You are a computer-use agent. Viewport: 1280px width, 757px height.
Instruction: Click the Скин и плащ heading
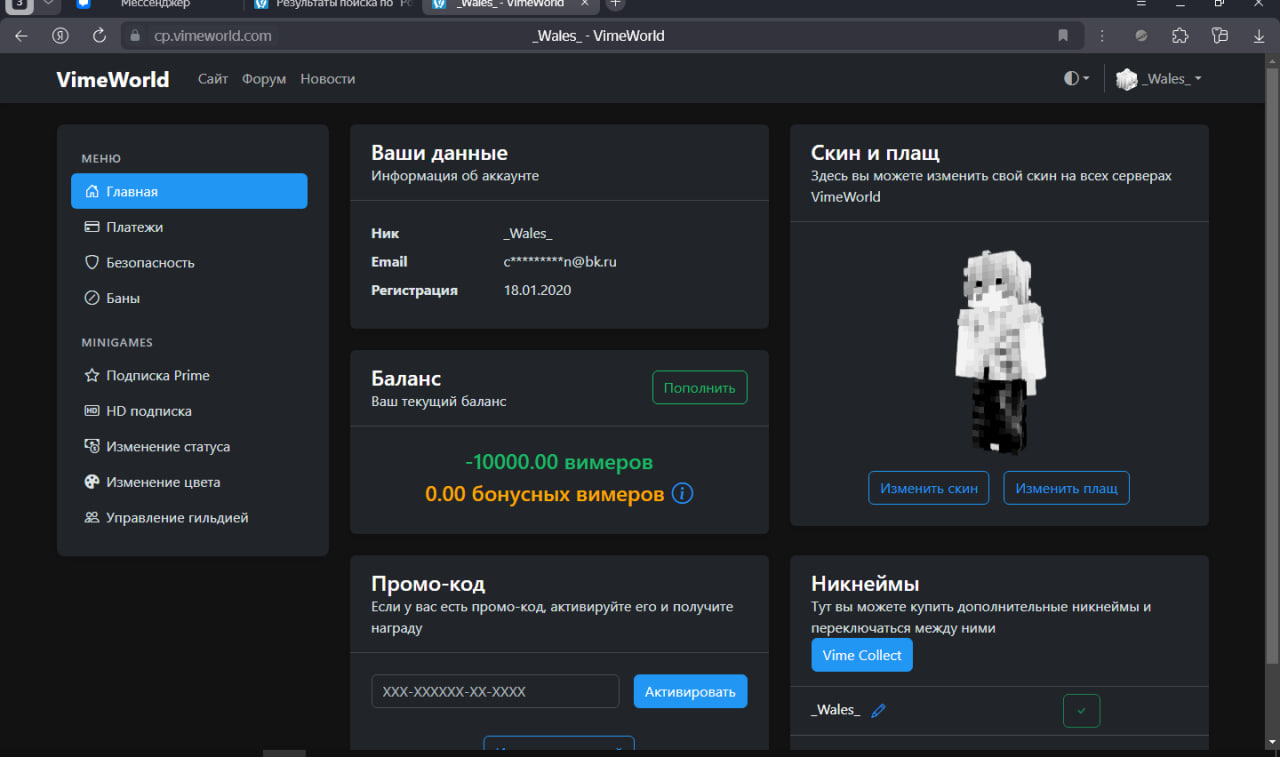[875, 153]
